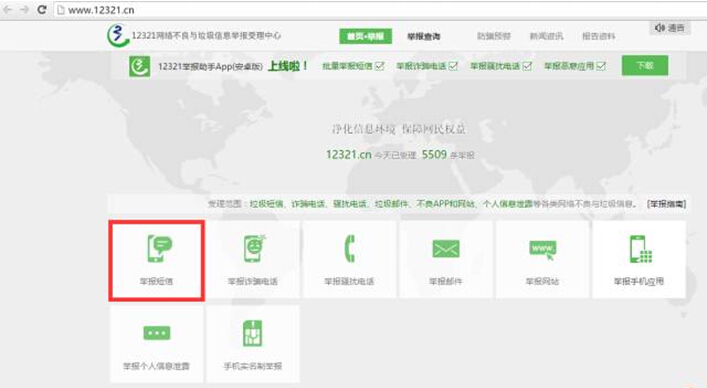The image size is (707, 388).
Task: Open the 新闻资讯 navigation item
Action: coord(546,36)
